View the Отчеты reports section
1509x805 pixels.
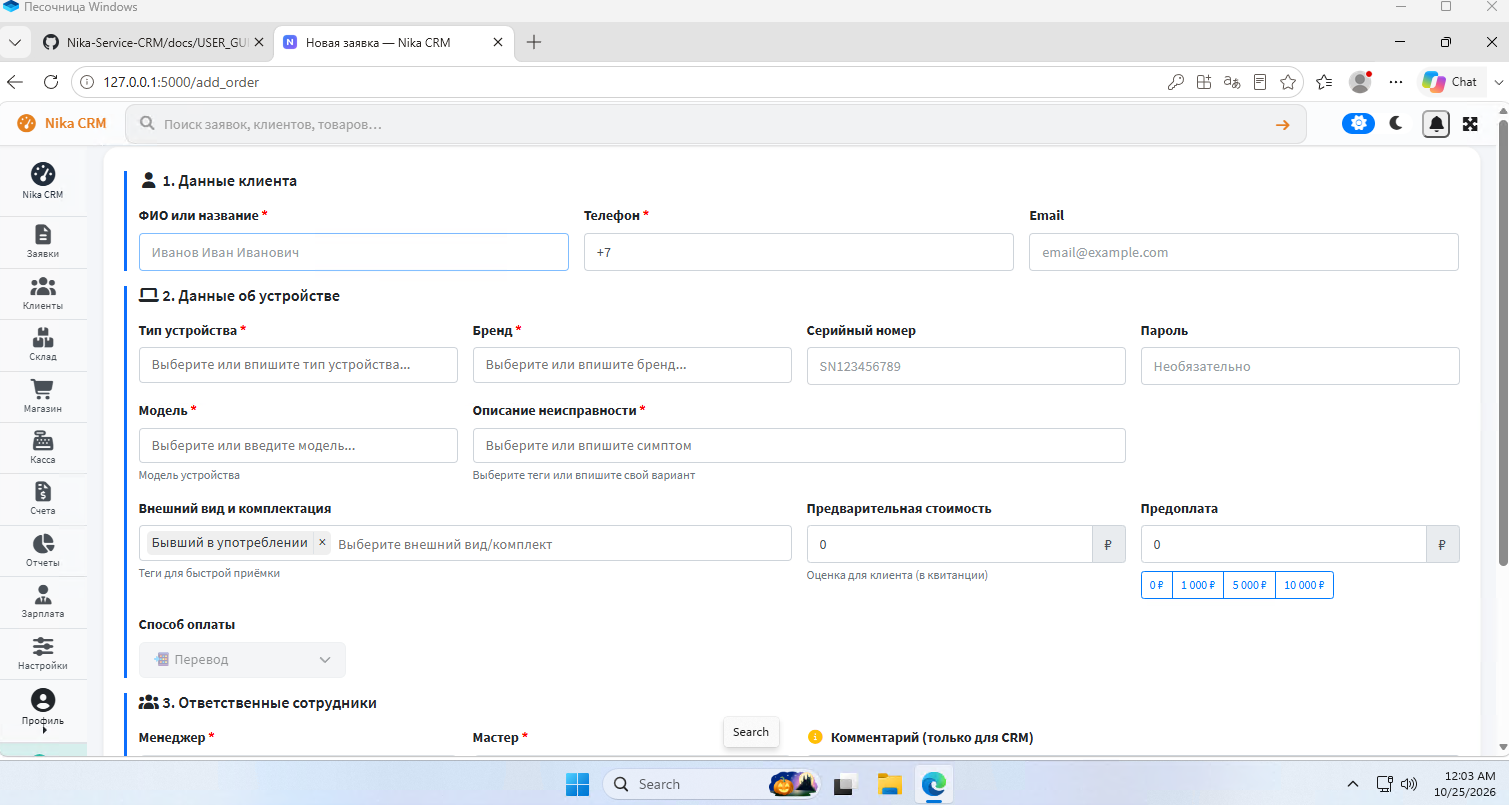(x=43, y=550)
